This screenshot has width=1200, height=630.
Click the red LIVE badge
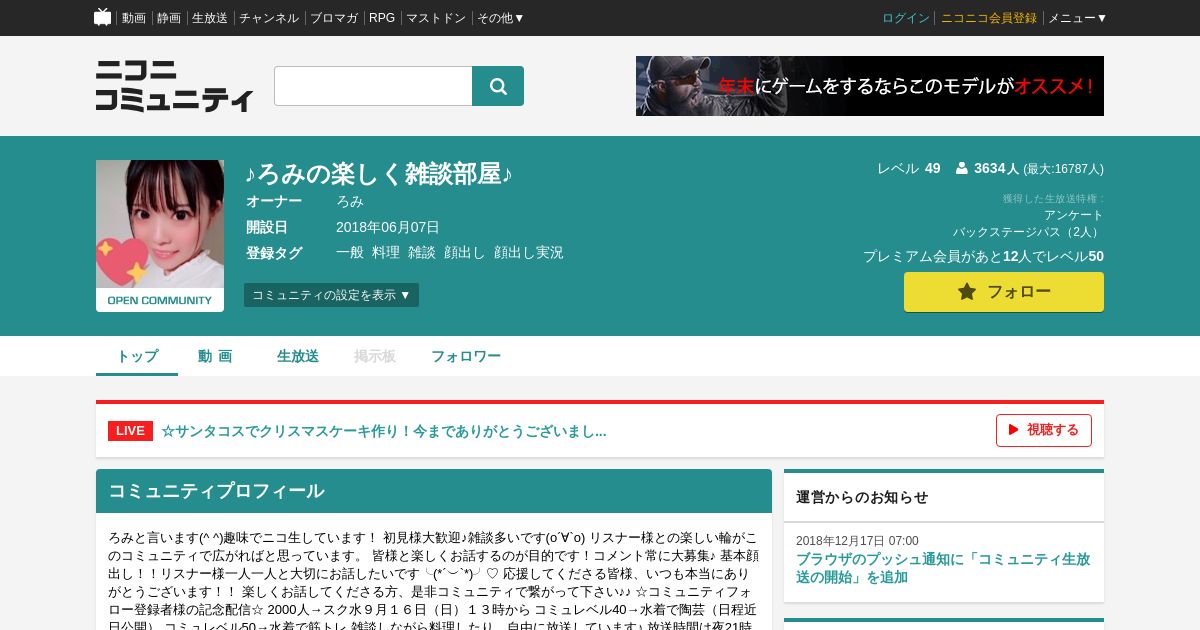coord(130,430)
